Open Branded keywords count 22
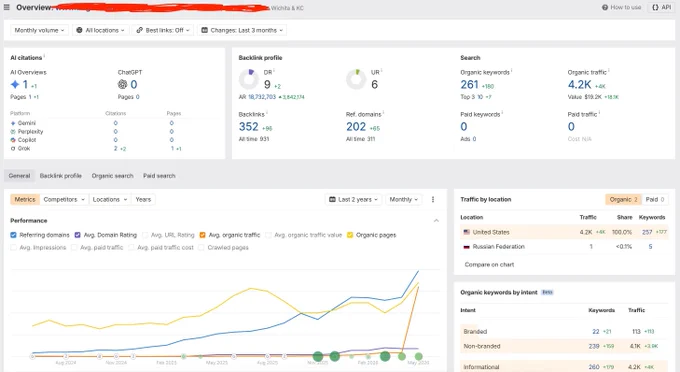Screen dimensions: 680x372 [x=596, y=332]
